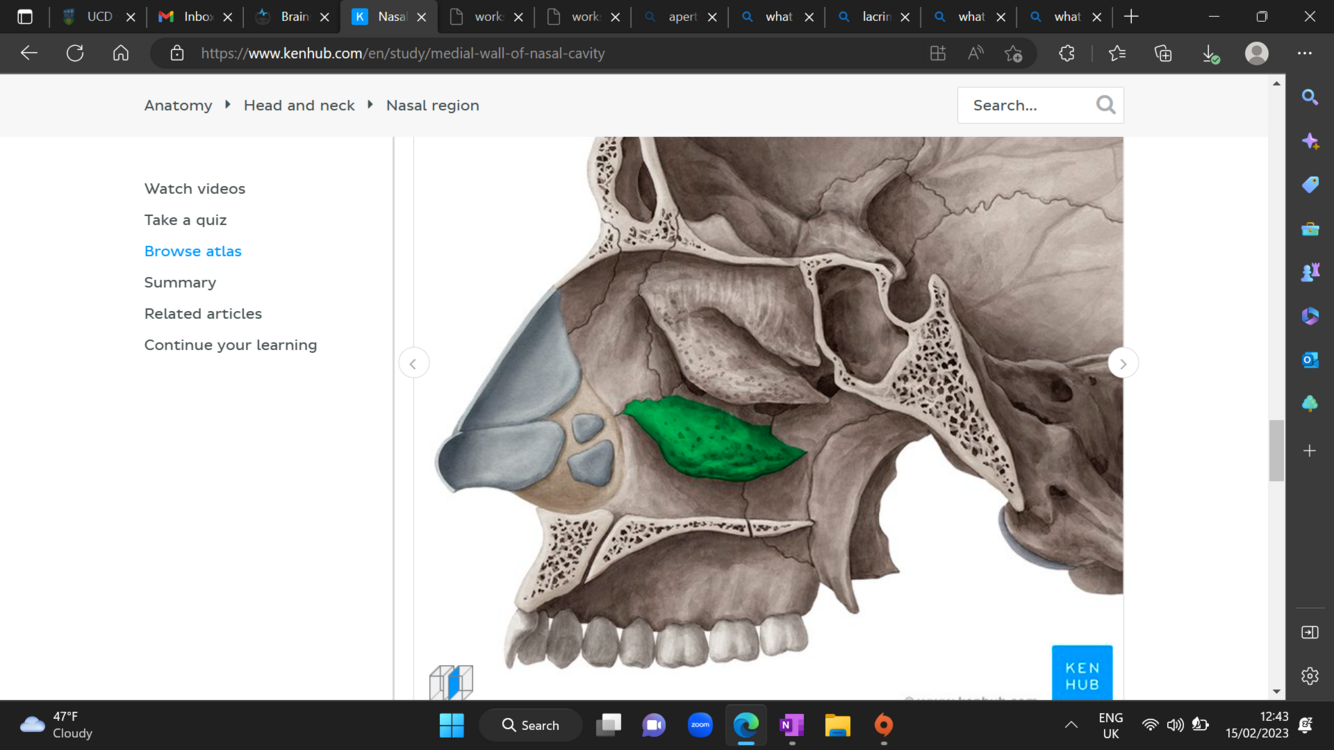Open taskbar Search box

click(x=530, y=725)
